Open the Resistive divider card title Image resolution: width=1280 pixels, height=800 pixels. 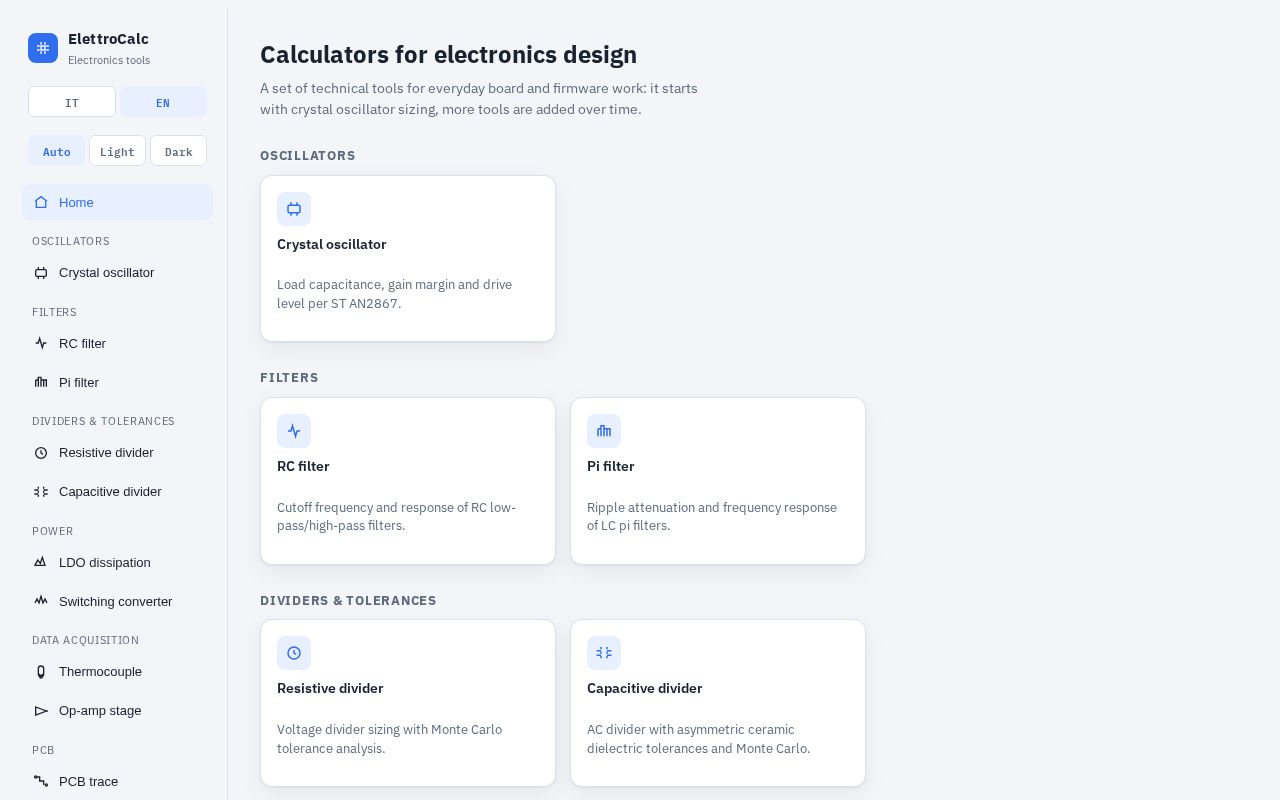tap(330, 688)
